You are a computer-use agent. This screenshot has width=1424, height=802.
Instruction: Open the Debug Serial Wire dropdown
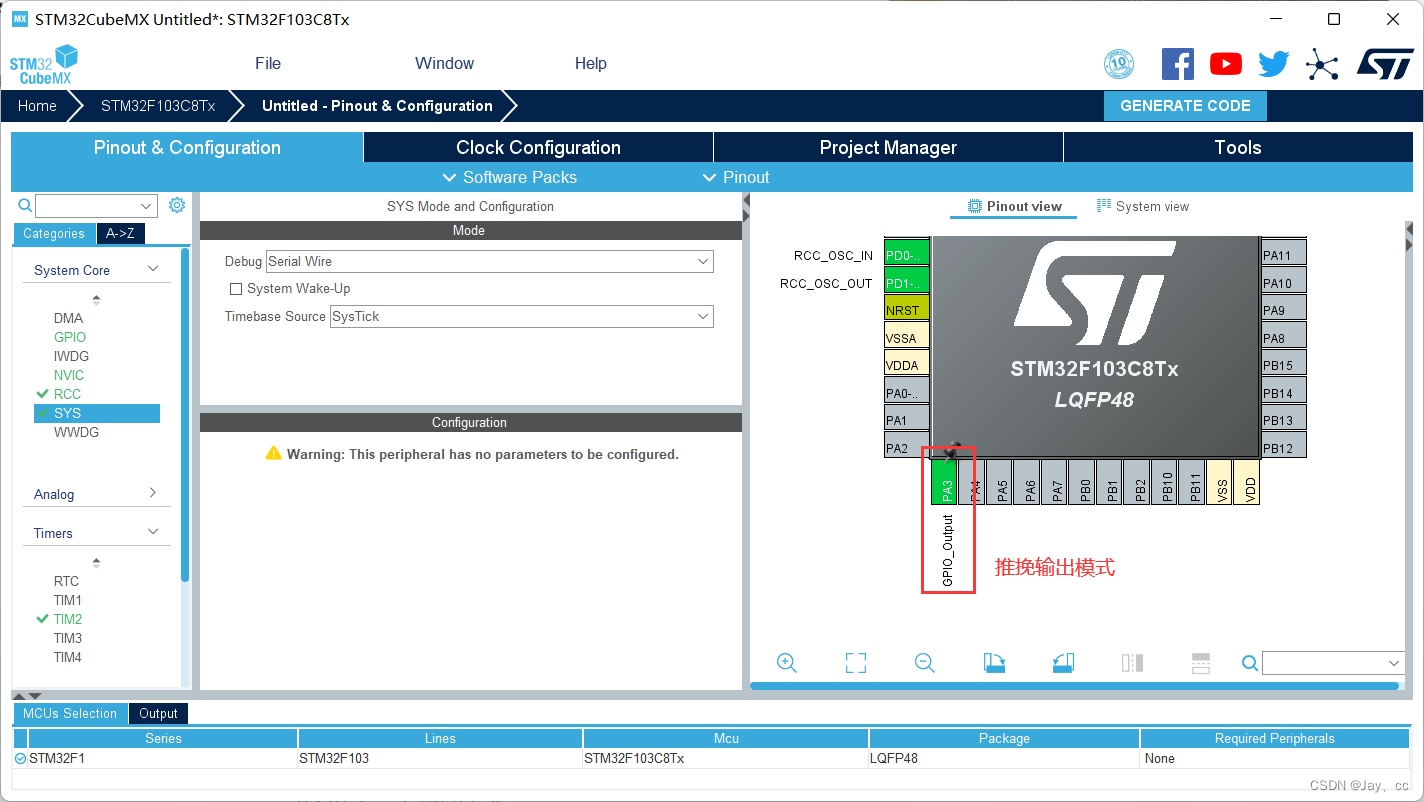[x=490, y=261]
